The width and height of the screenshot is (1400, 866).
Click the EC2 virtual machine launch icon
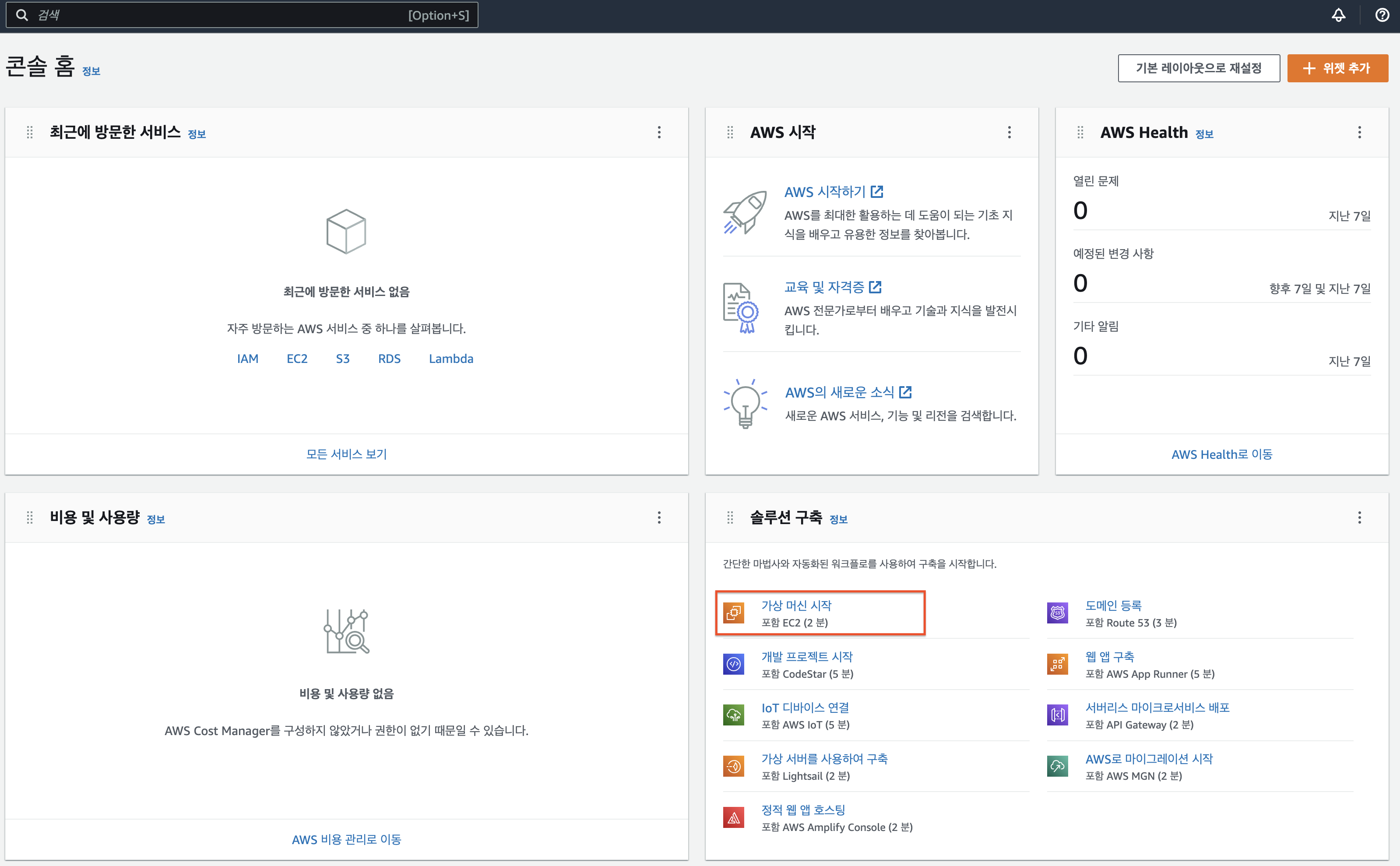point(734,613)
